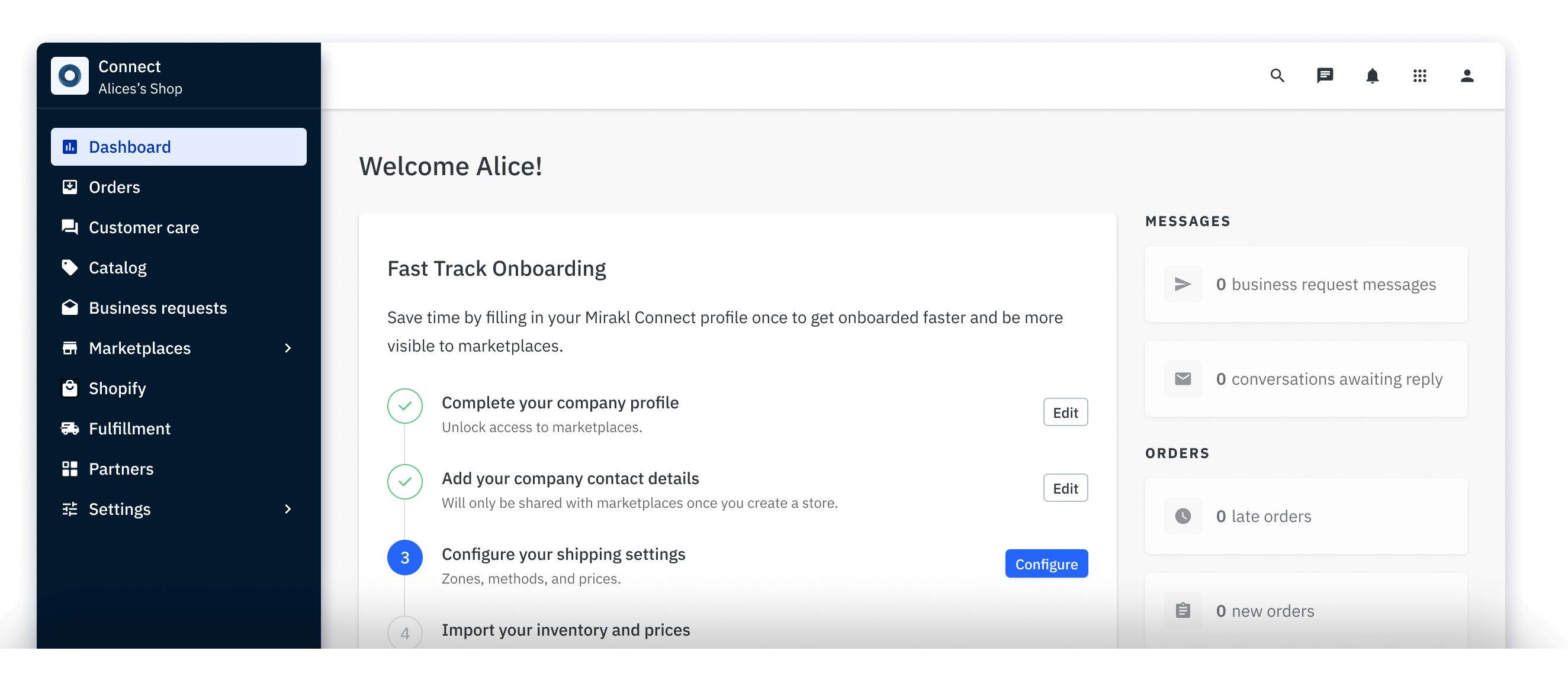The height and width of the screenshot is (683, 1568).
Task: Open the notifications bell icon
Action: 1372,75
